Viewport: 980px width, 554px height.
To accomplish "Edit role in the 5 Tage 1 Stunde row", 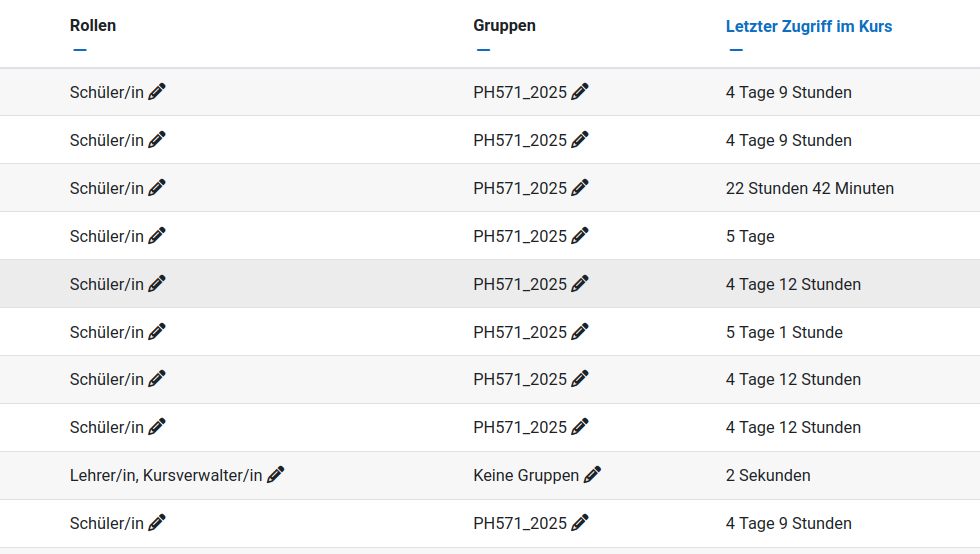I will (x=157, y=331).
